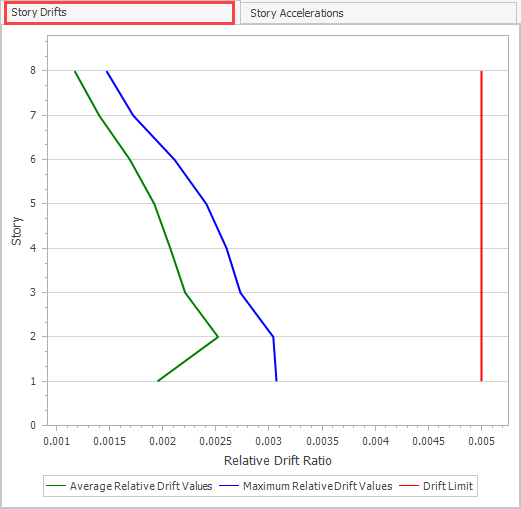The width and height of the screenshot is (521, 509).
Task: Click the blue Maximum Relative Drift legend line
Action: point(229,486)
